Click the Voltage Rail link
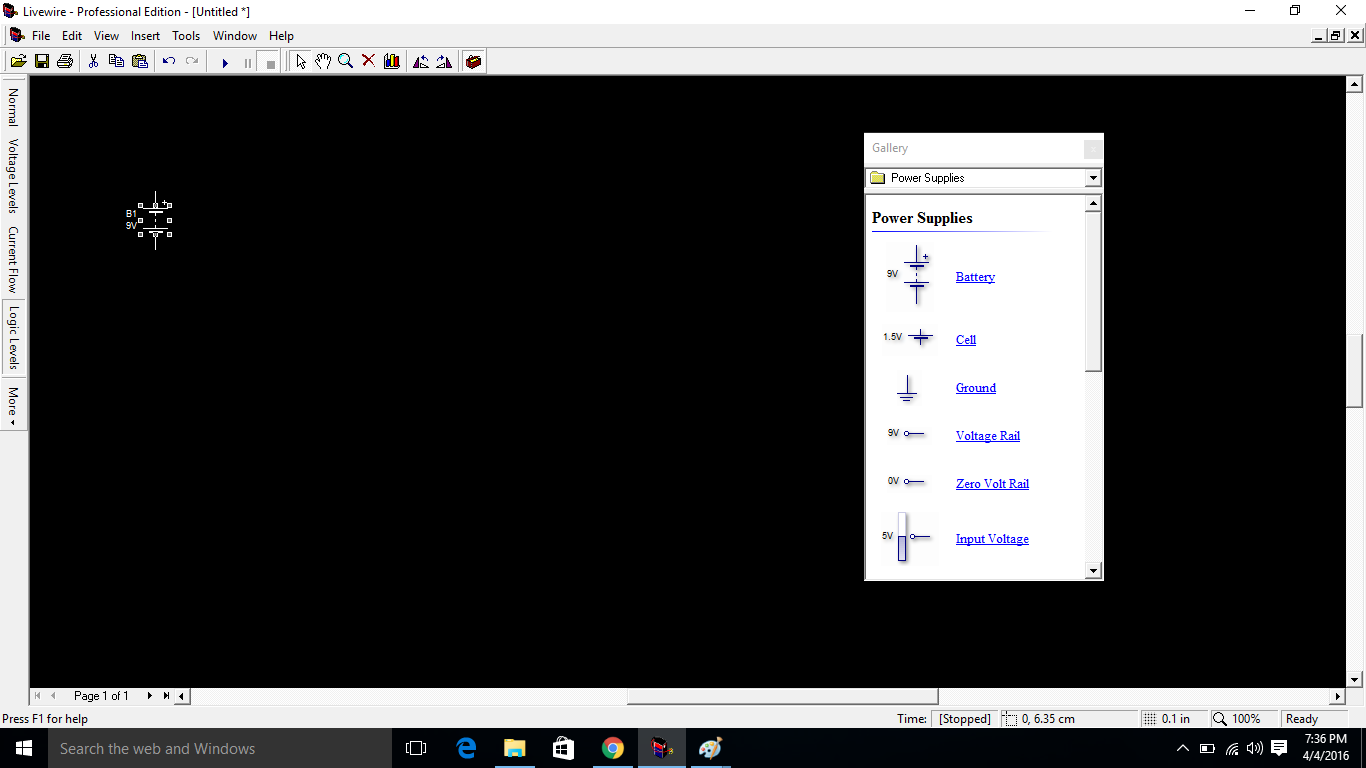The width and height of the screenshot is (1366, 768). click(x=988, y=436)
